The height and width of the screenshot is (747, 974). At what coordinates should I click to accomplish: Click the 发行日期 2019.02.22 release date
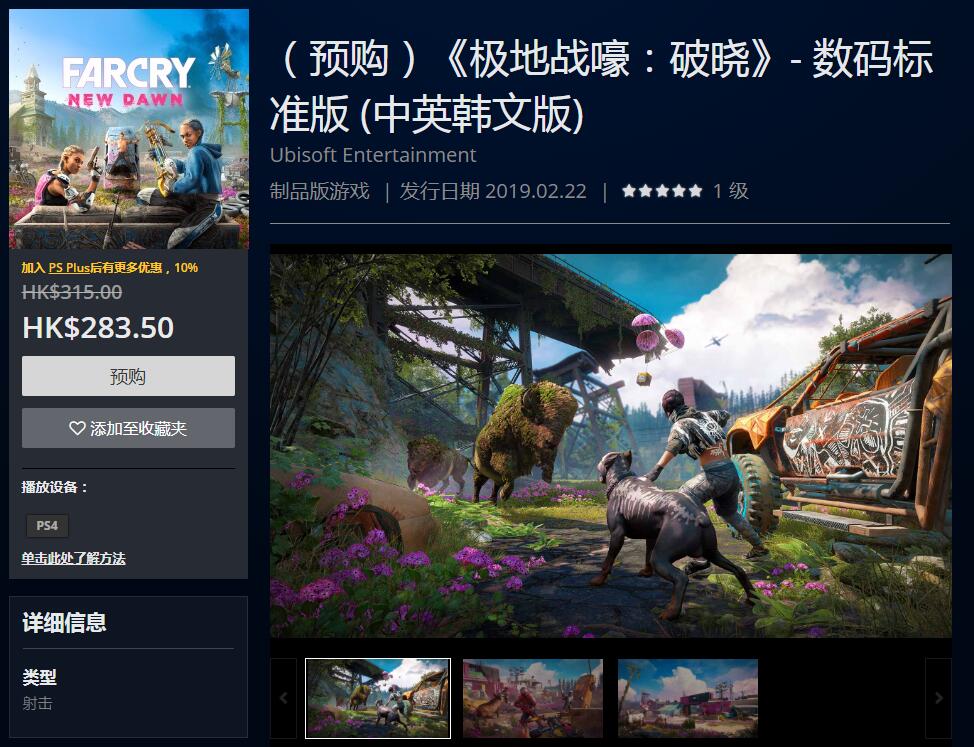click(493, 191)
